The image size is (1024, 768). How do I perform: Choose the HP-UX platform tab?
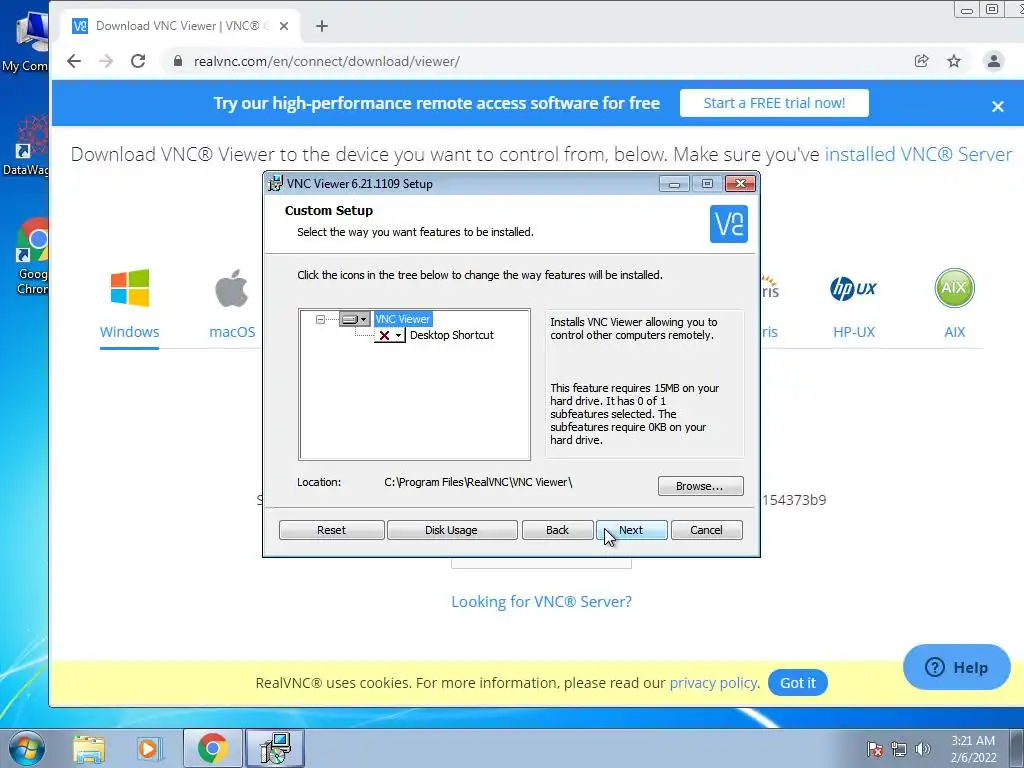(x=854, y=332)
